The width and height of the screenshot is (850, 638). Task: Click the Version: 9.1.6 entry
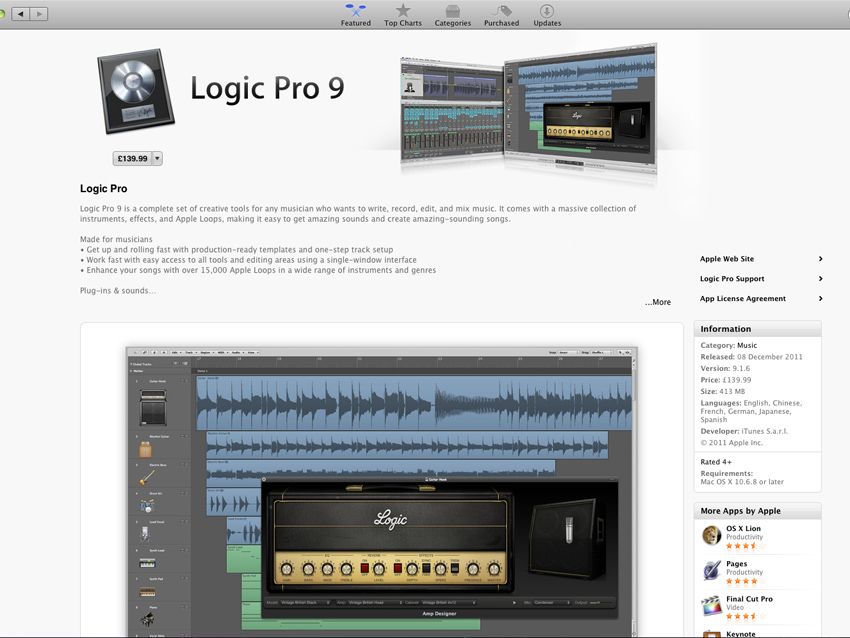coord(725,368)
